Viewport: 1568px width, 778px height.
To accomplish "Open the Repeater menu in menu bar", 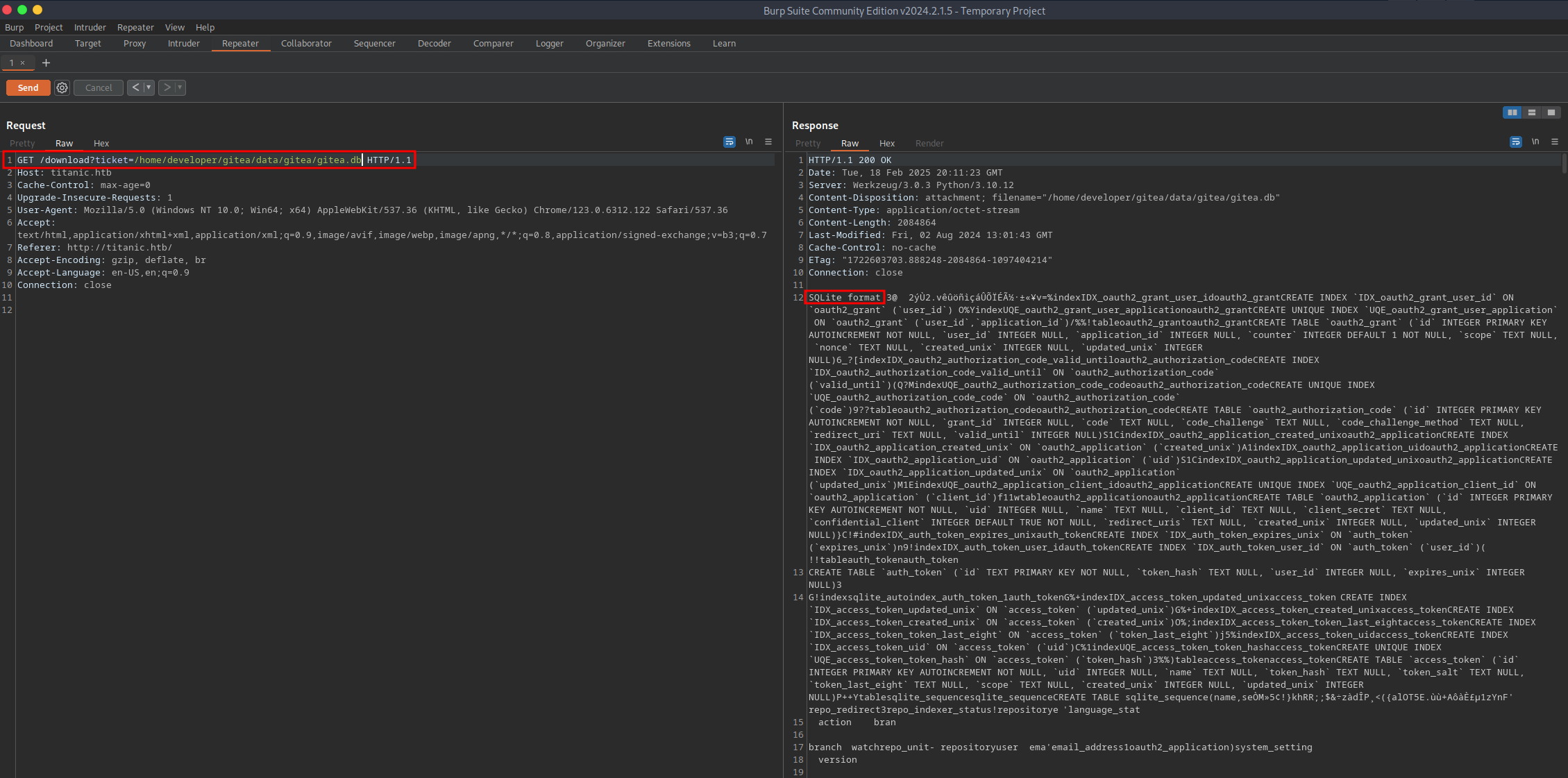I will 135,27.
